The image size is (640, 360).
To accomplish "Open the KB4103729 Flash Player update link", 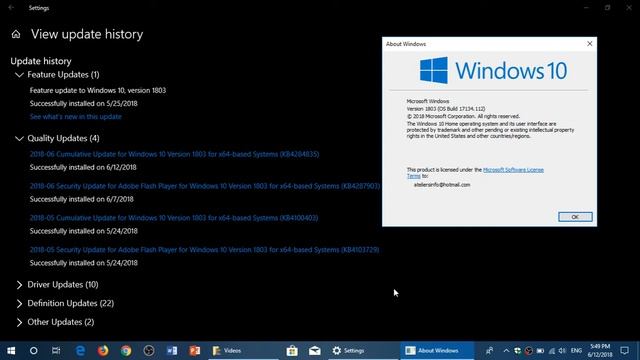I will (204, 250).
